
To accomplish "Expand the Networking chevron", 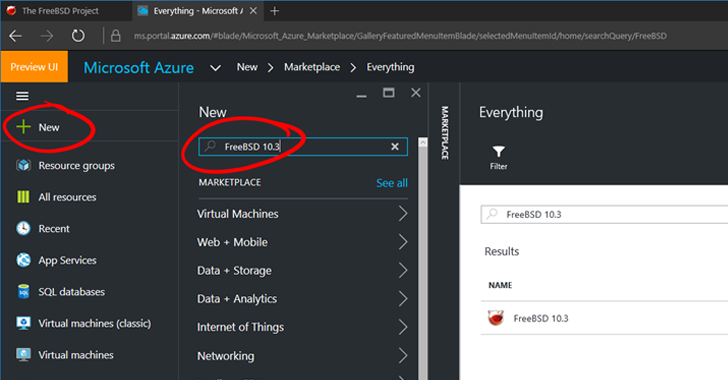I will 403,356.
